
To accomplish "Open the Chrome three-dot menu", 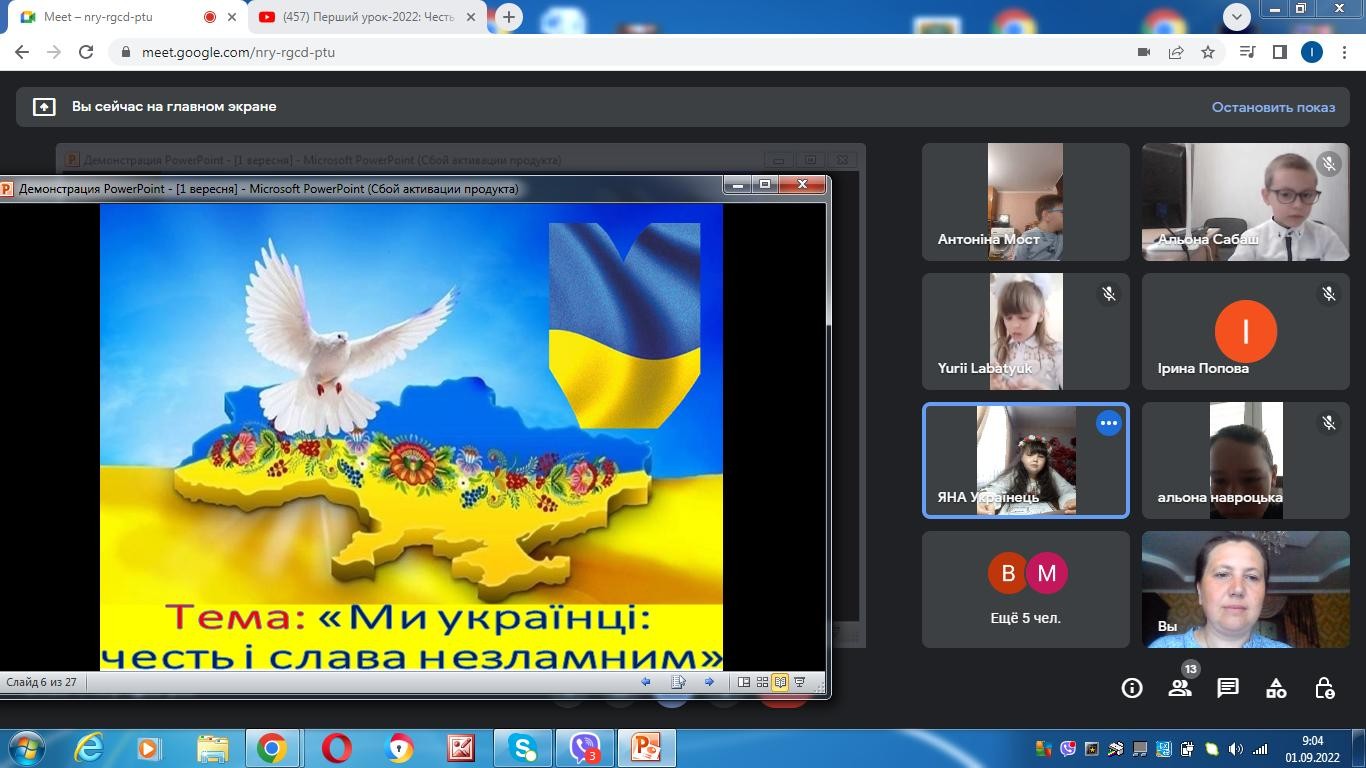I will (x=1343, y=52).
